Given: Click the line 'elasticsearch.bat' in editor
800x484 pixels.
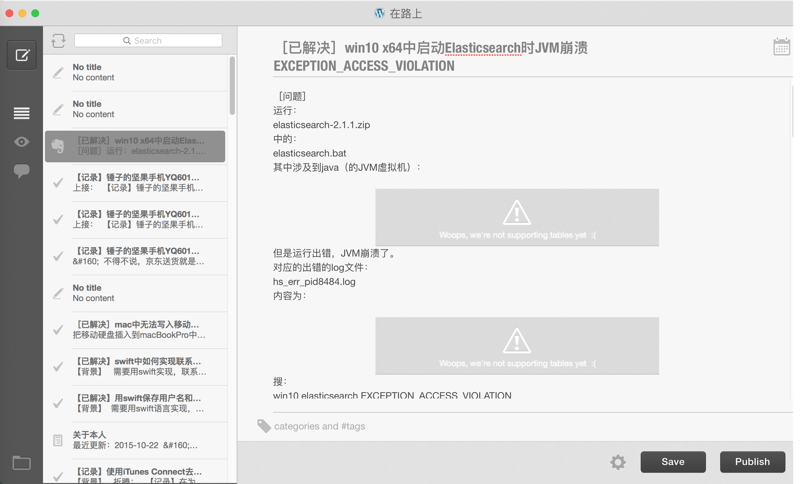Looking at the screenshot, I should tap(310, 154).
